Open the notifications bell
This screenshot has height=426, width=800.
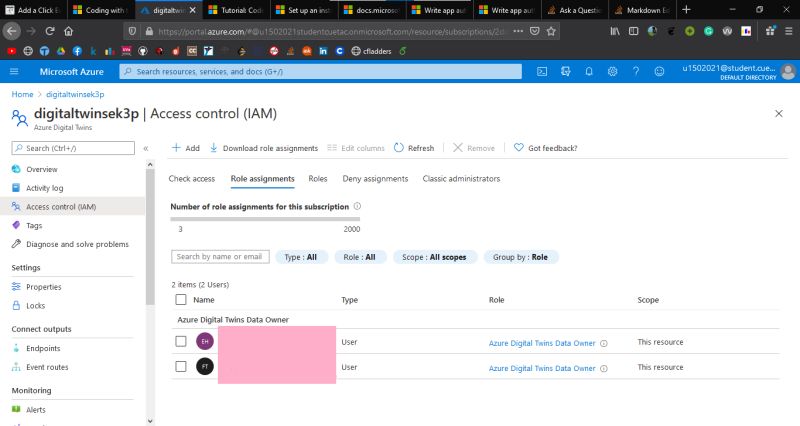coord(589,71)
